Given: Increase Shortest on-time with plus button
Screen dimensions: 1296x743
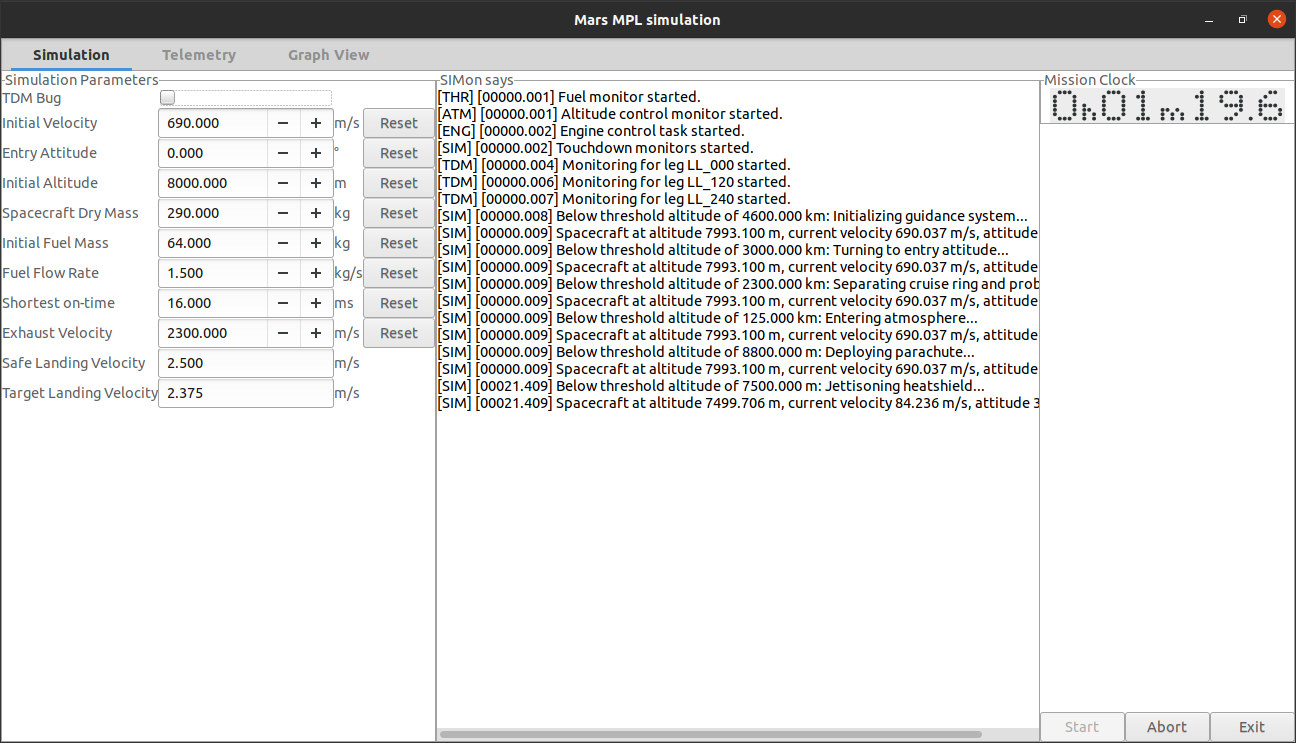Looking at the screenshot, I should pos(316,303).
